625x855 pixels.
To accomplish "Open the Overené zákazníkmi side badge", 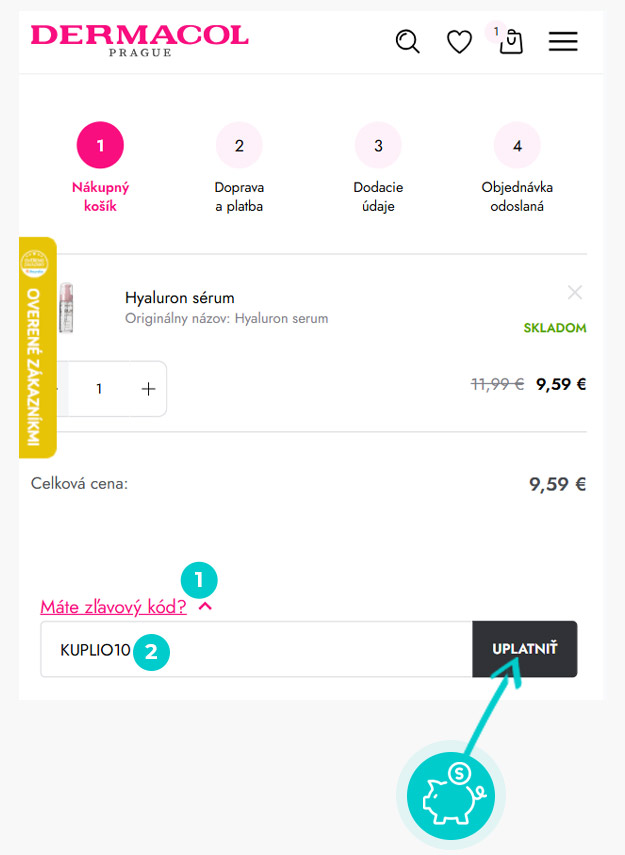I will click(x=38, y=348).
